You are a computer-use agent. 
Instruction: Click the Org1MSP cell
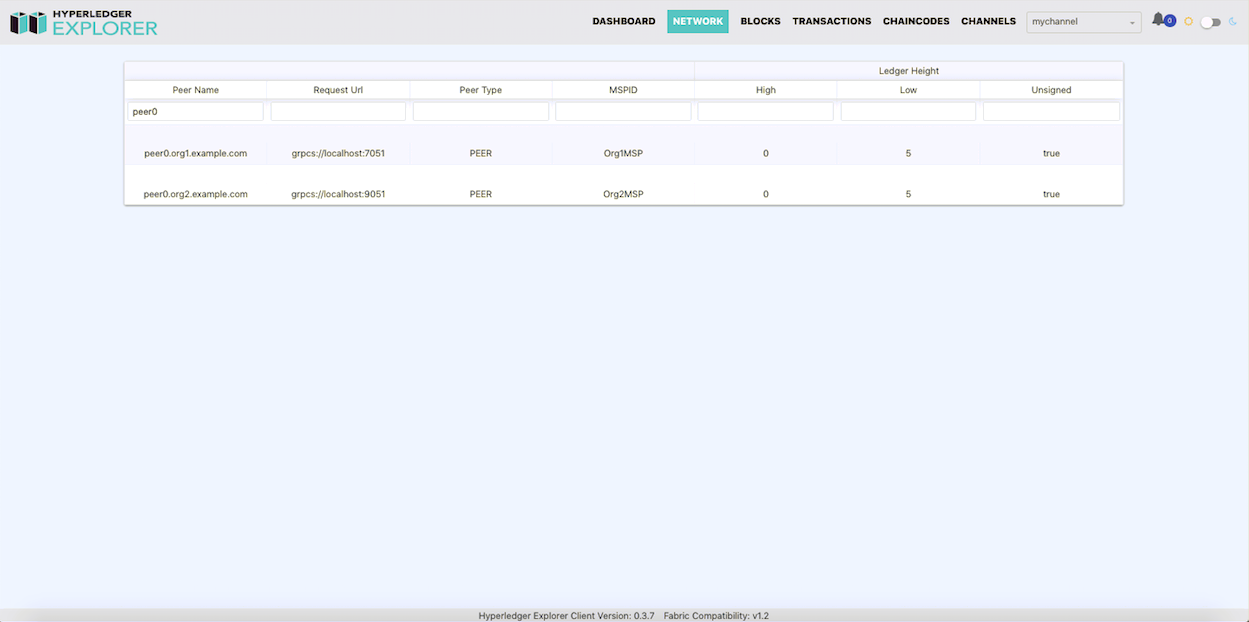point(623,153)
